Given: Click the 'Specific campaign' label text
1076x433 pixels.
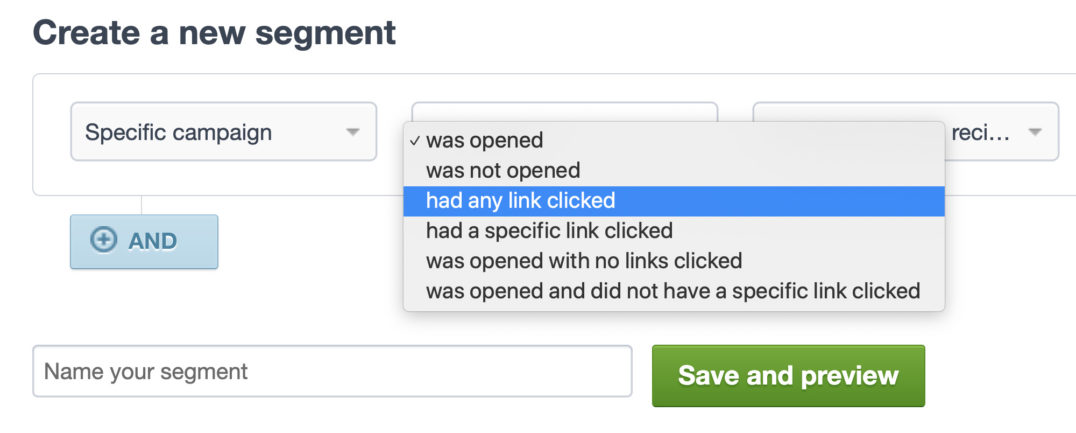Looking at the screenshot, I should click(x=178, y=132).
